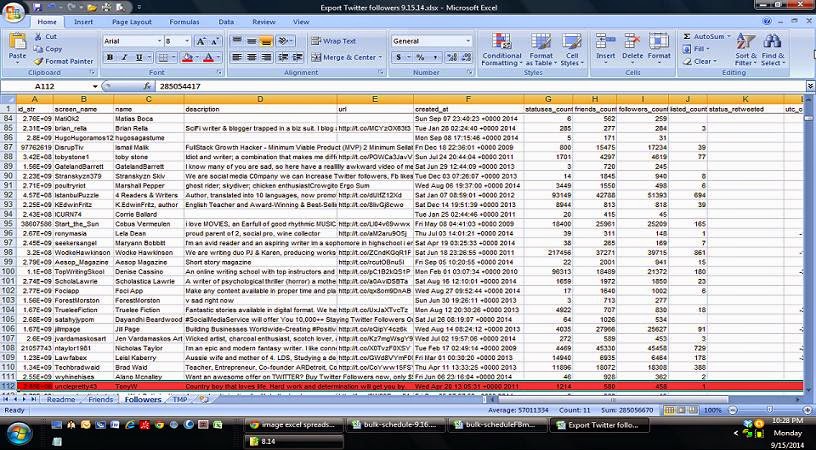Apply fill color with paint bucket
This screenshot has height=450, width=816.
click(187, 58)
